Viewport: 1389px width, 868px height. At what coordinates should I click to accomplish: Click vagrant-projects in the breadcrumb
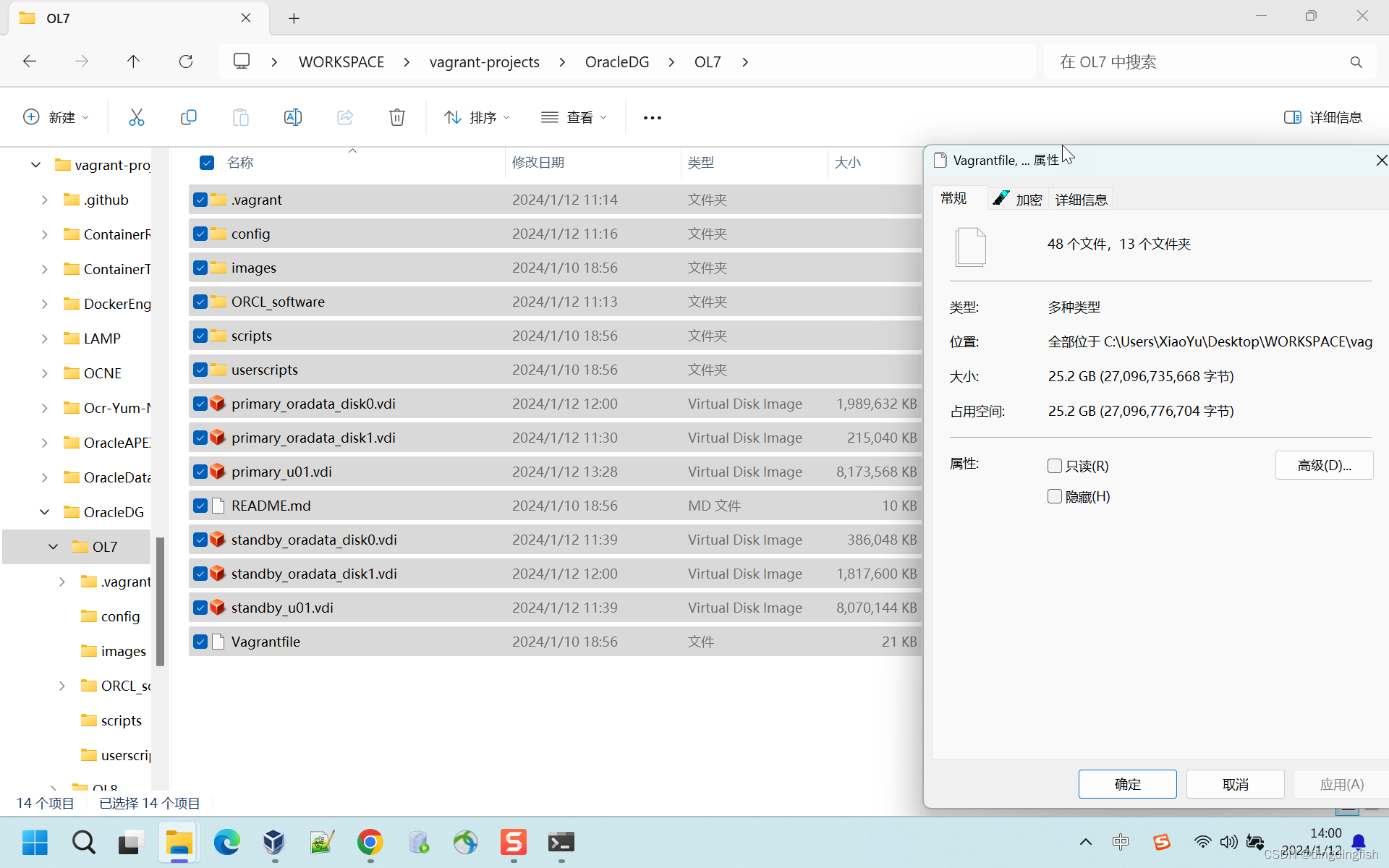(x=484, y=62)
